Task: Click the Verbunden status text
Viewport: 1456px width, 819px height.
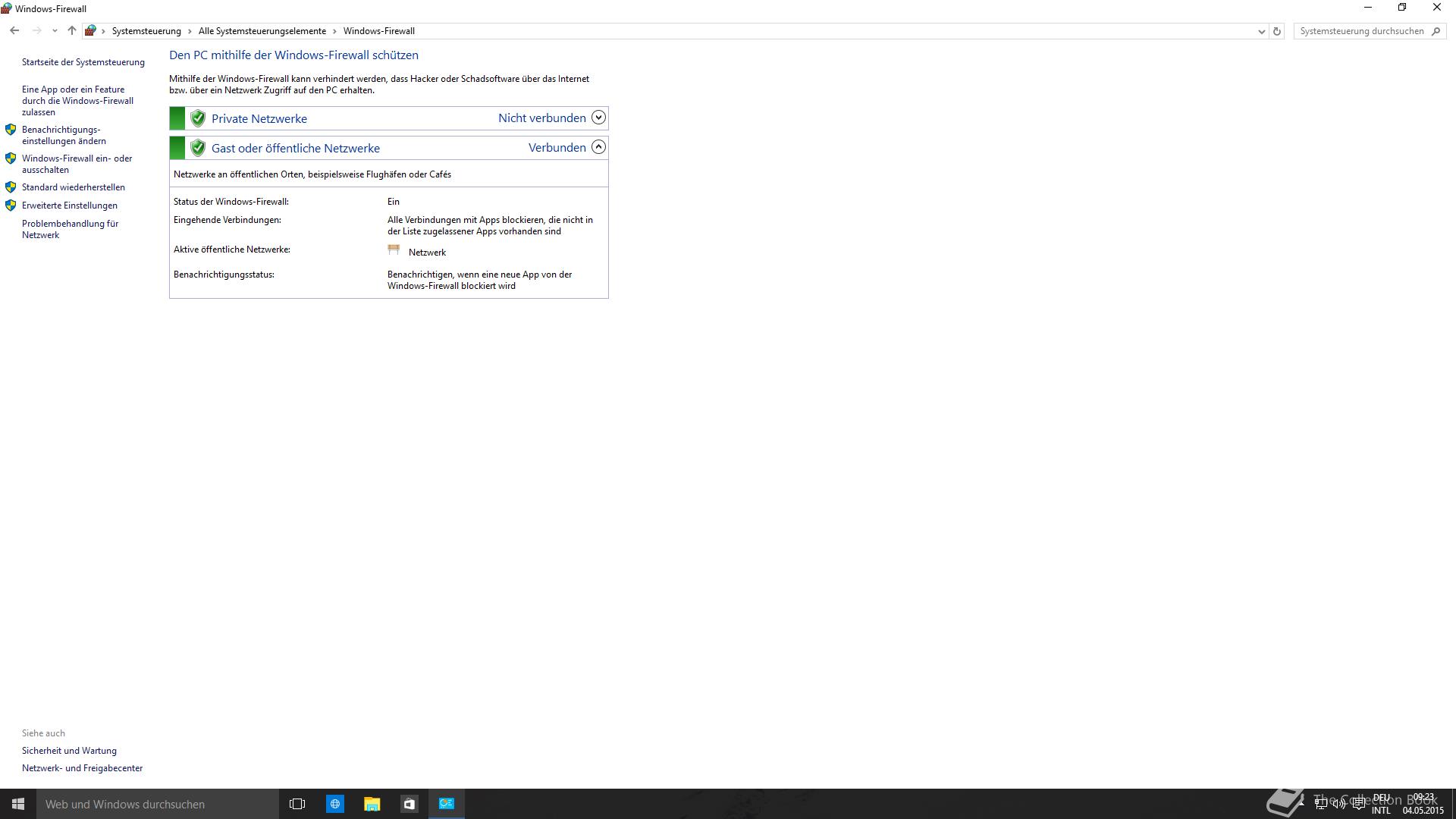Action: [x=557, y=147]
